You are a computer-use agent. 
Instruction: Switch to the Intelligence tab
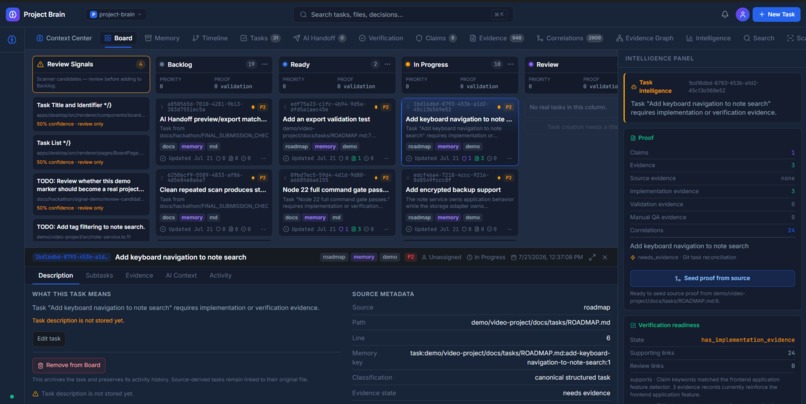click(x=708, y=38)
